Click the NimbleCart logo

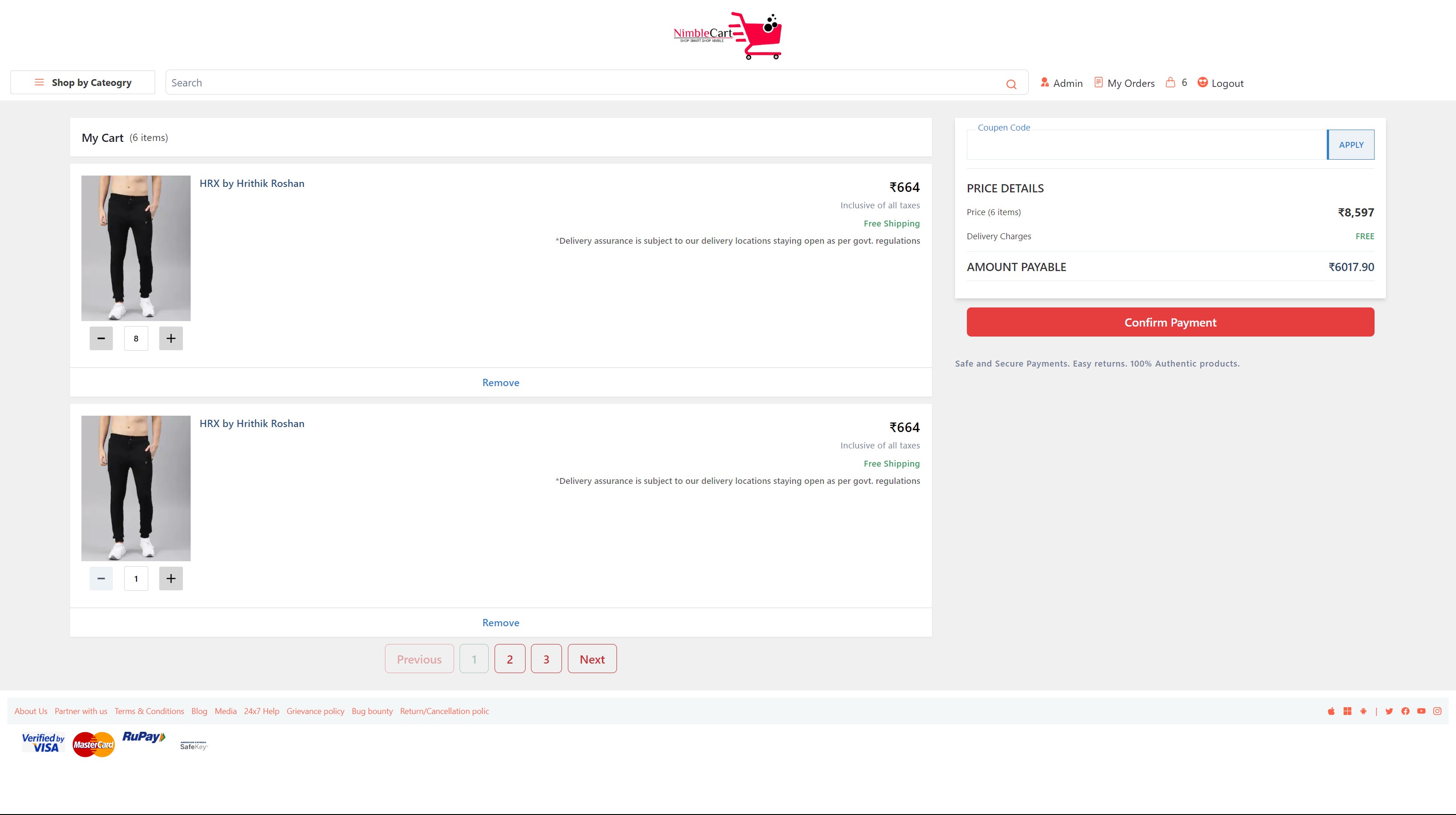(x=726, y=35)
